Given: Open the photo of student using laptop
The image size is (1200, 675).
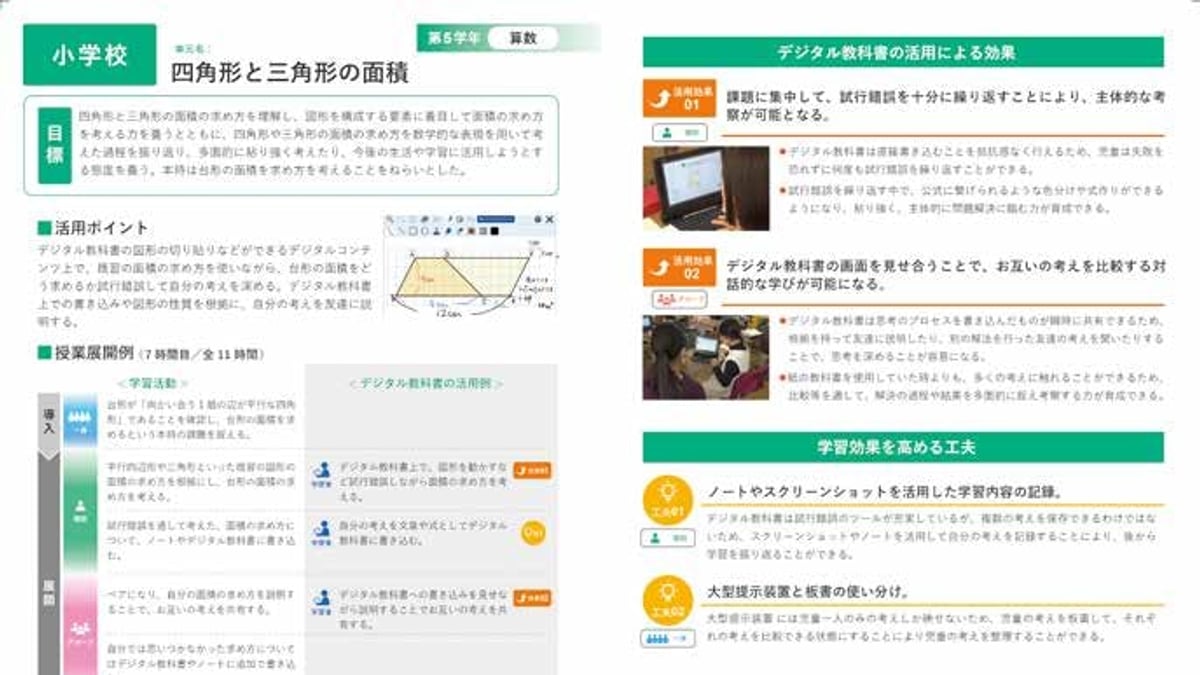Looking at the screenshot, I should pos(706,188).
